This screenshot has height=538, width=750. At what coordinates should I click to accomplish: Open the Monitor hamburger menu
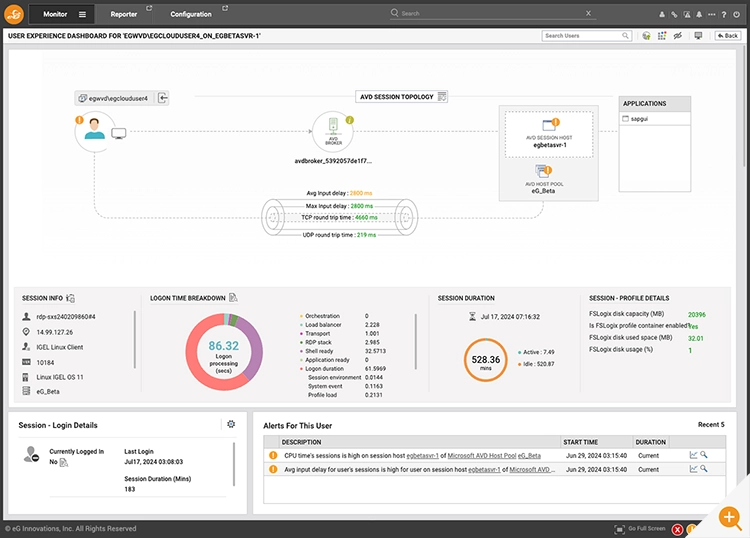tap(82, 14)
